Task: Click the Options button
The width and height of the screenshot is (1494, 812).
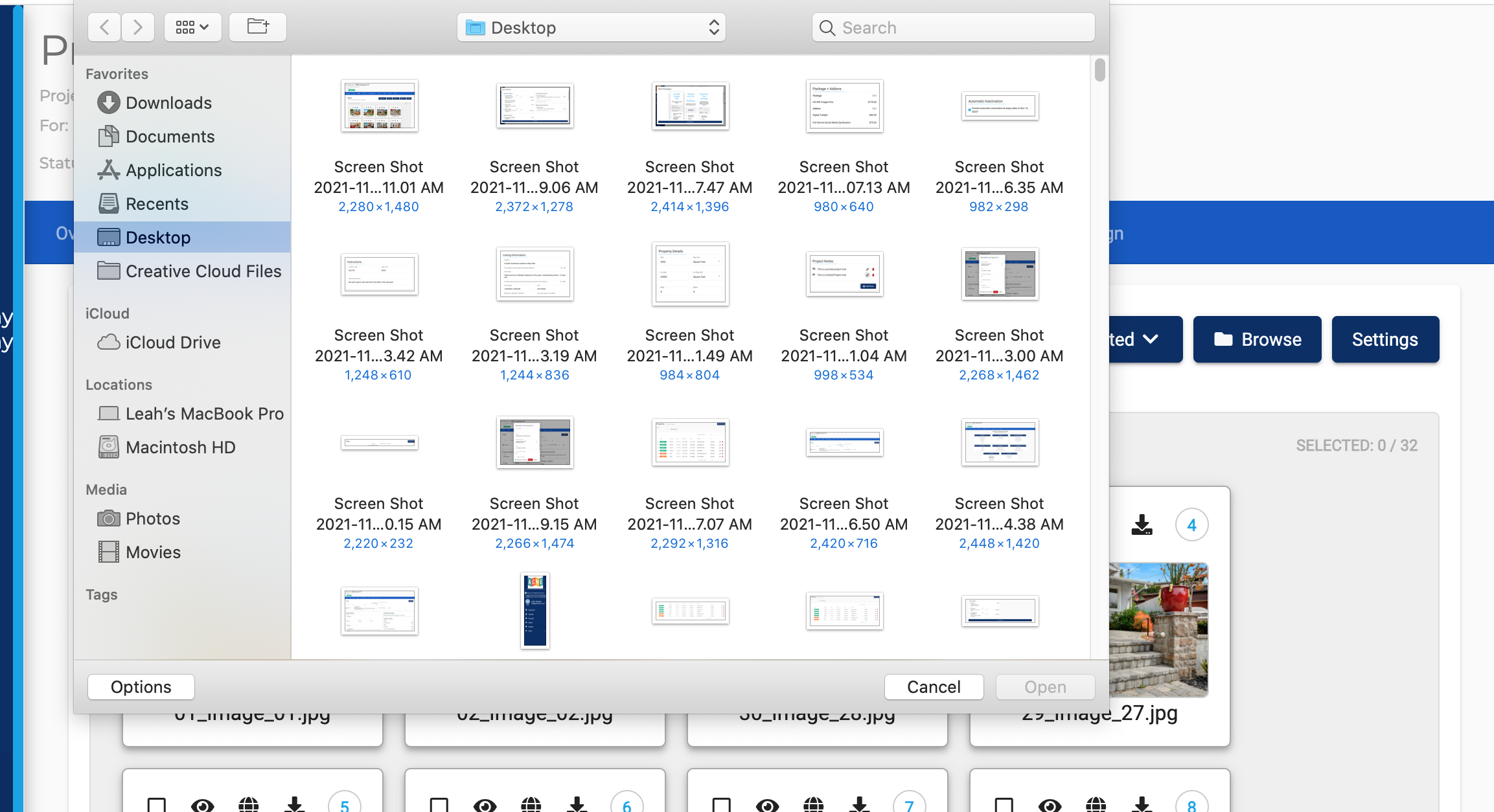Action: [x=141, y=686]
